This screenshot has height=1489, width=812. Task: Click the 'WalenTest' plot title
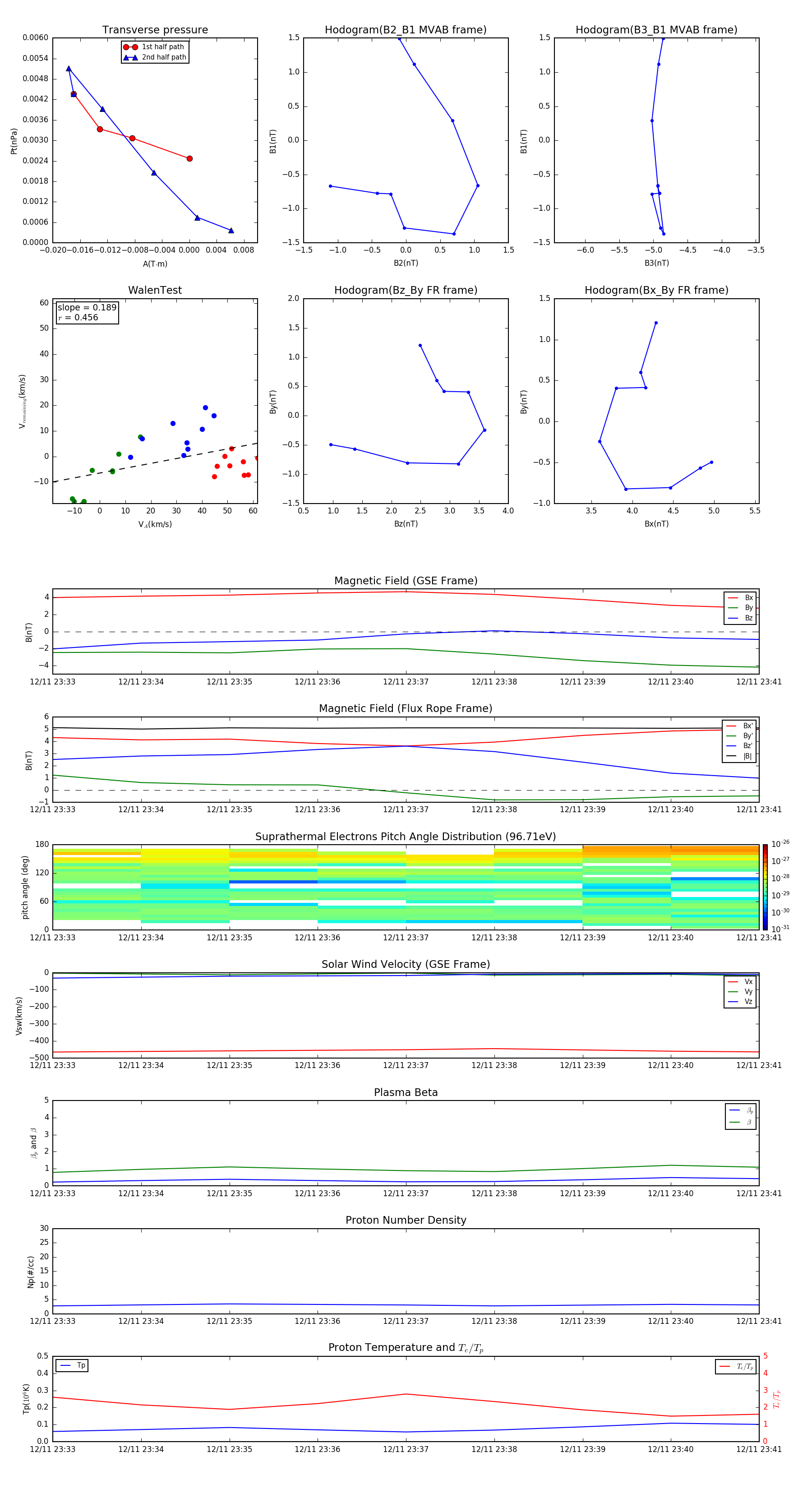tap(155, 290)
